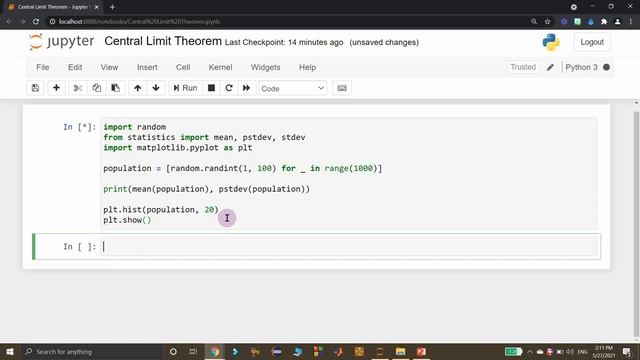Click the Windows Search for anything box
This screenshot has height=360, width=640.
92,351
